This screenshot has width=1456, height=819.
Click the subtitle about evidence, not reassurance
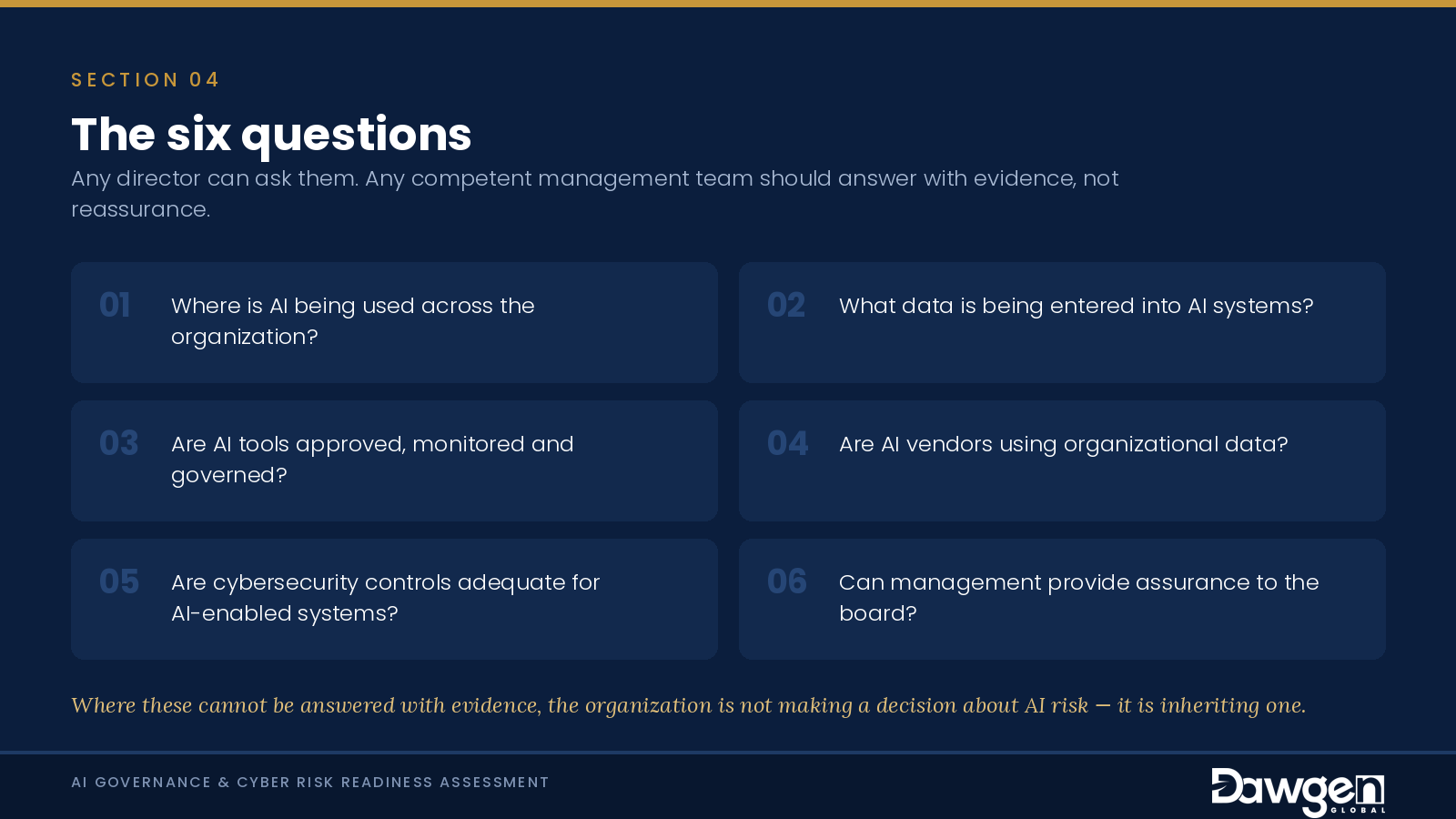[x=595, y=194]
